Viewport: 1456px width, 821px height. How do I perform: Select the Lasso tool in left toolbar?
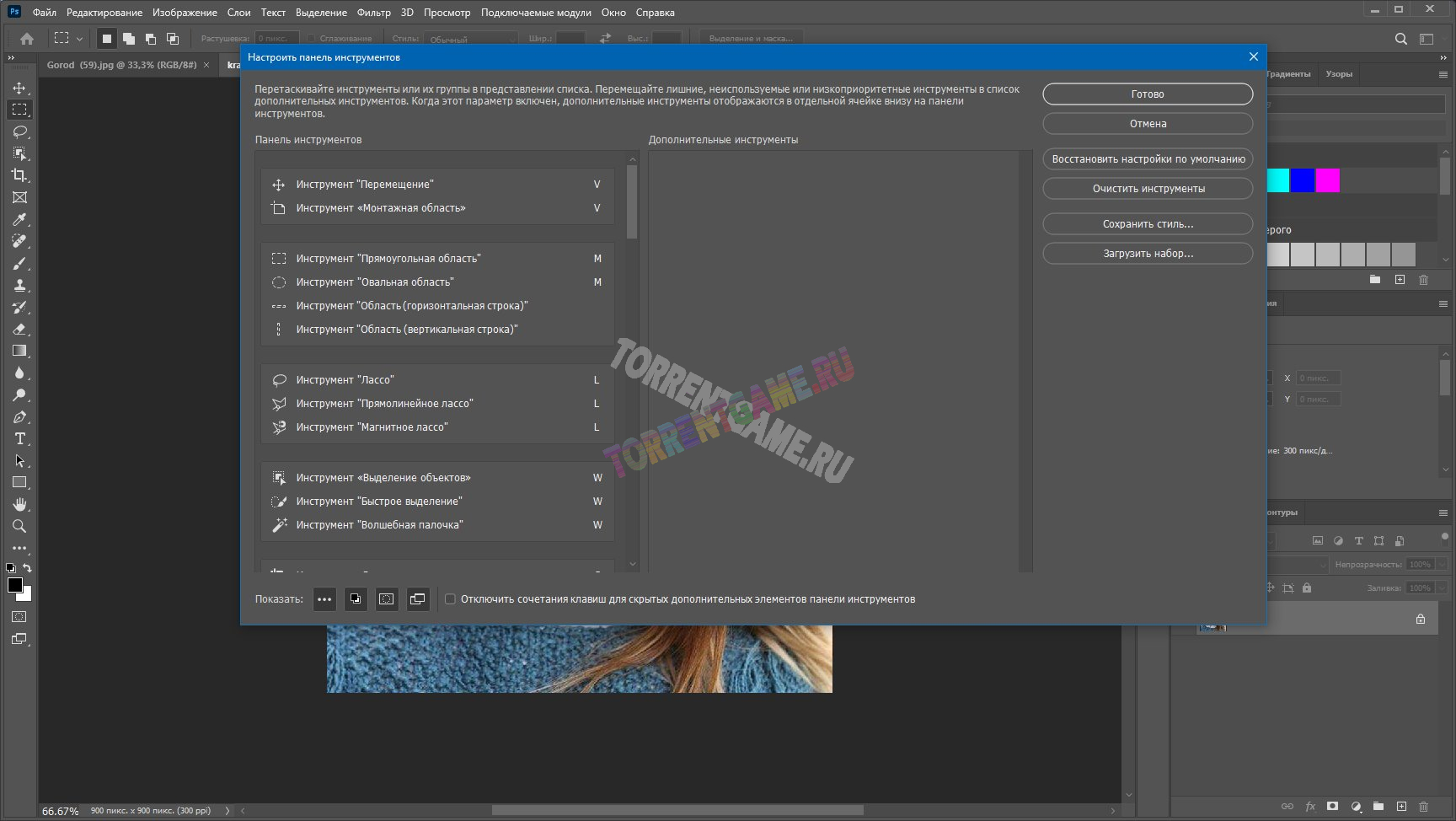[19, 131]
